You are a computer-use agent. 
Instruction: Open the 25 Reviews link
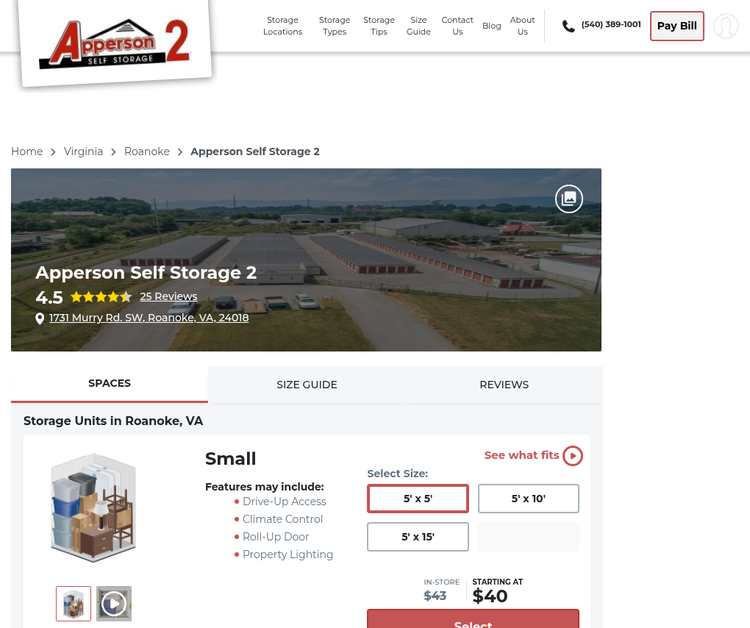pos(168,297)
